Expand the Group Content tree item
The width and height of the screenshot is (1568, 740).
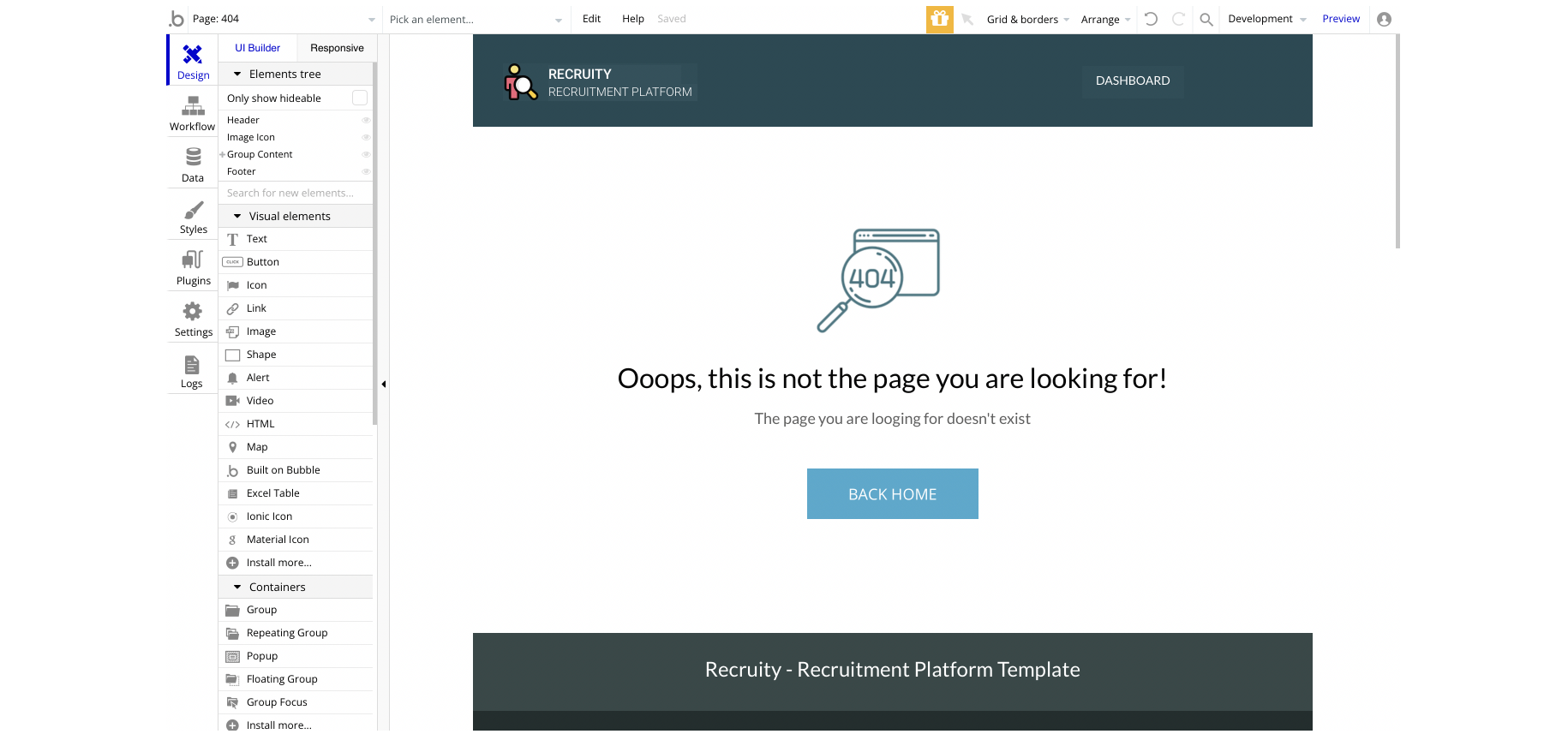[223, 154]
